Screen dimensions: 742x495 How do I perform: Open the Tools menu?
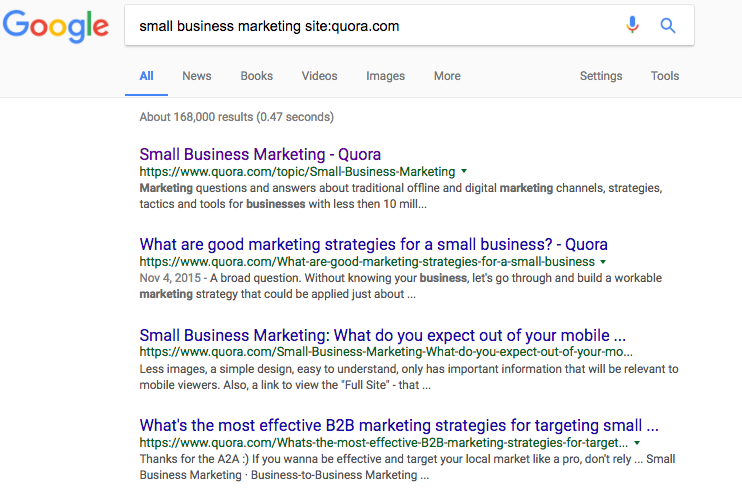[x=664, y=76]
